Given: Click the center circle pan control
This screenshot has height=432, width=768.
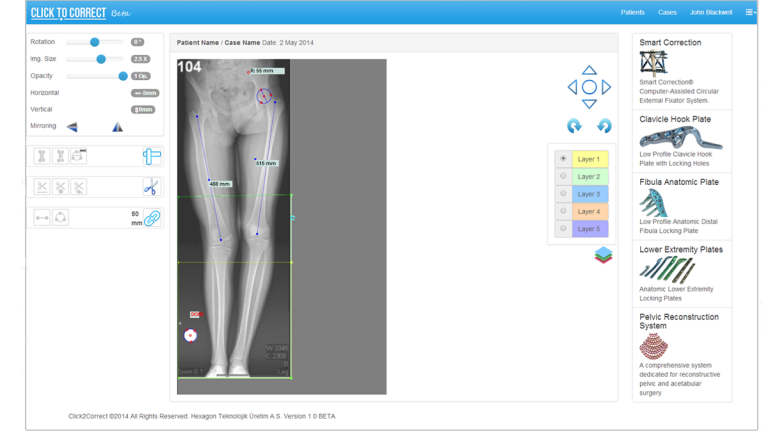Looking at the screenshot, I should tap(589, 87).
